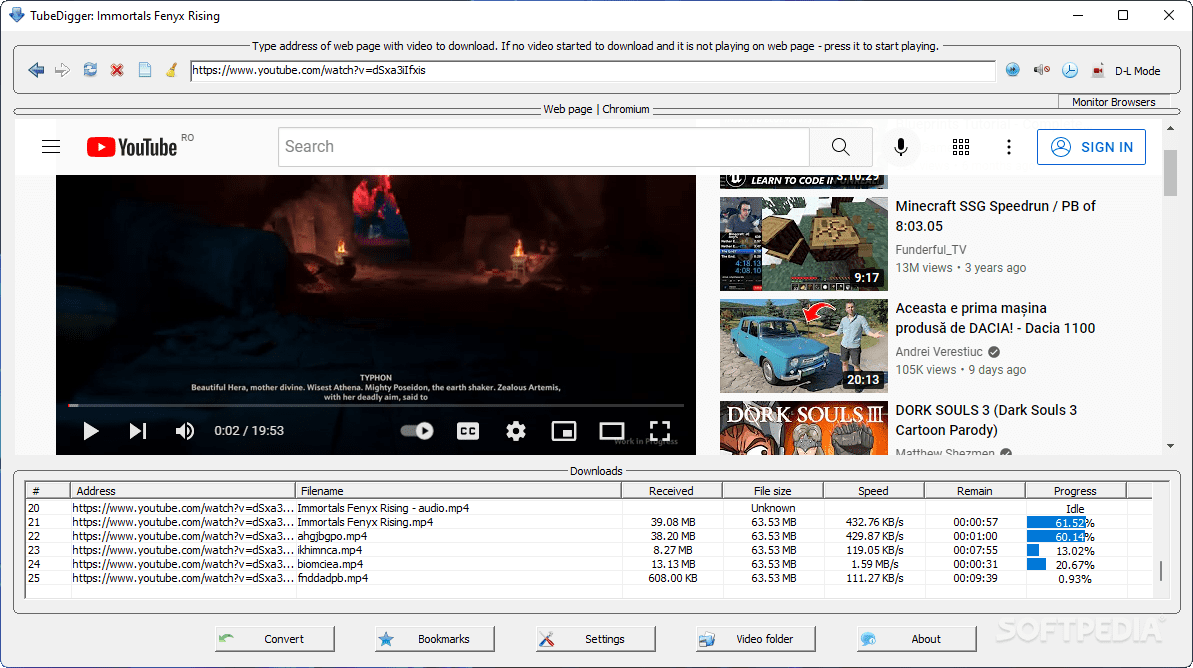Enable miniplayer mode
The height and width of the screenshot is (668, 1193).
pos(564,431)
